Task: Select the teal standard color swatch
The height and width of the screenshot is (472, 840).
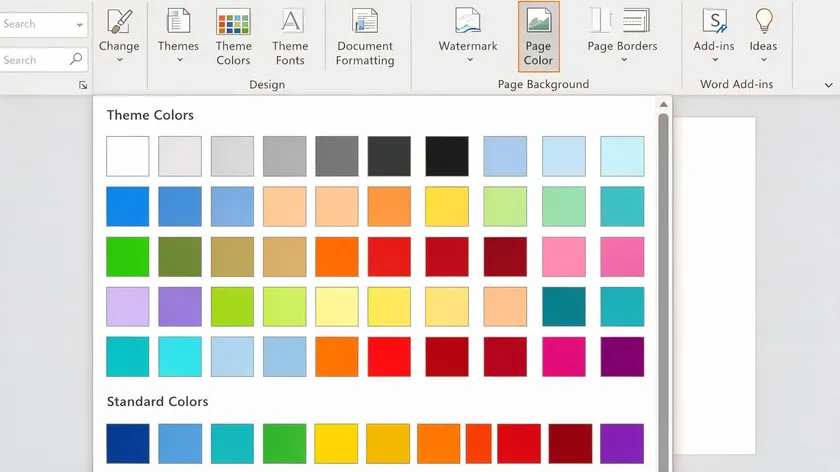Action: coord(232,444)
